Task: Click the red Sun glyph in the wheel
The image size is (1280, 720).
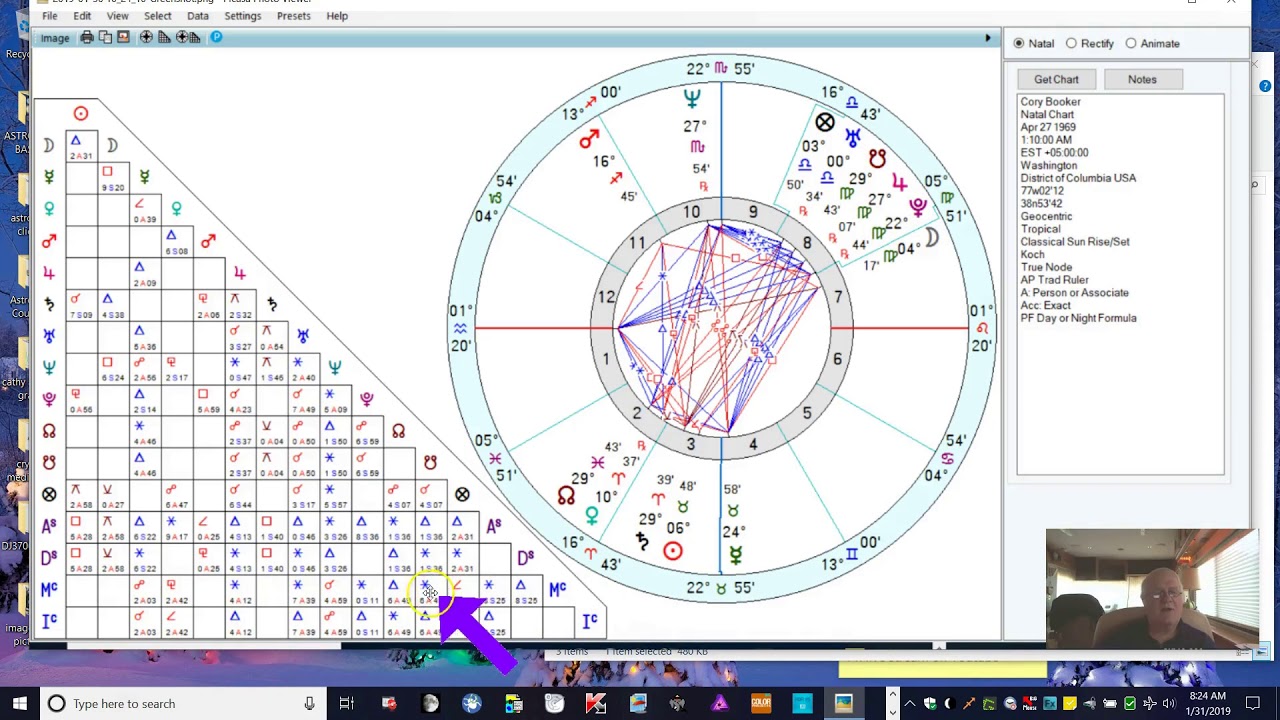Action: [673, 551]
